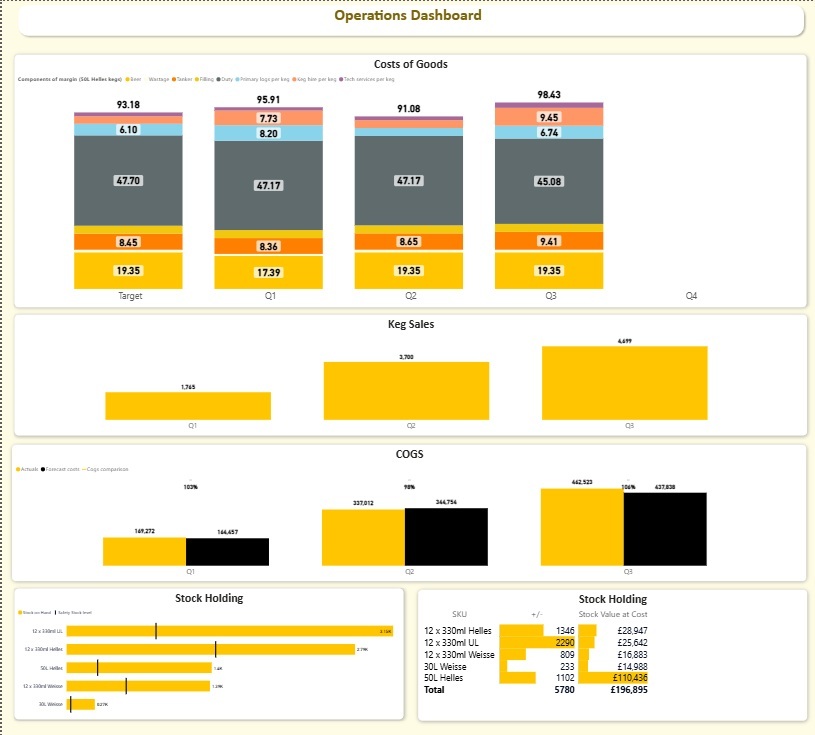Click the 50L Helles table row label
Image resolution: width=815 pixels, height=735 pixels.
tap(443, 678)
